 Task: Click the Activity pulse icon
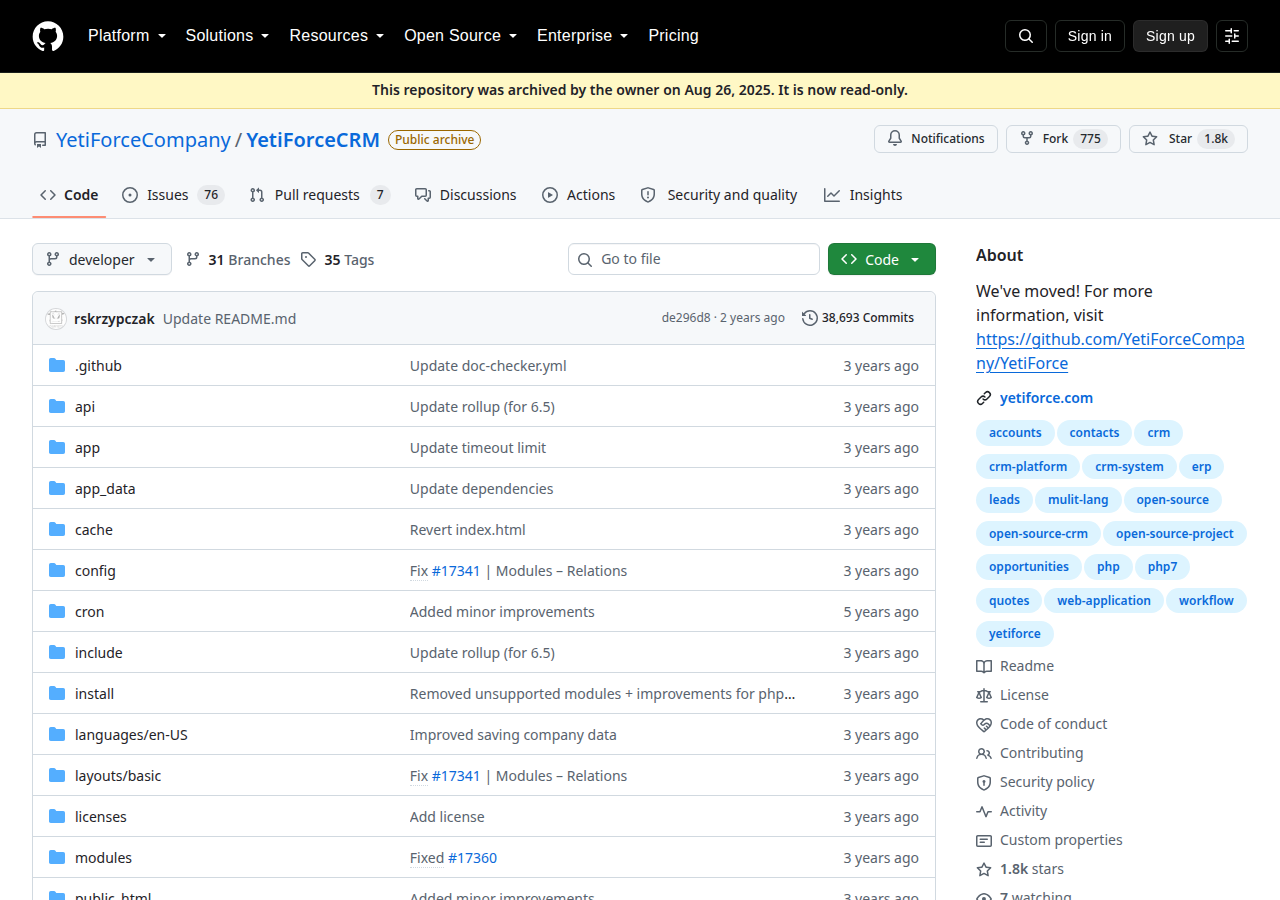[984, 811]
